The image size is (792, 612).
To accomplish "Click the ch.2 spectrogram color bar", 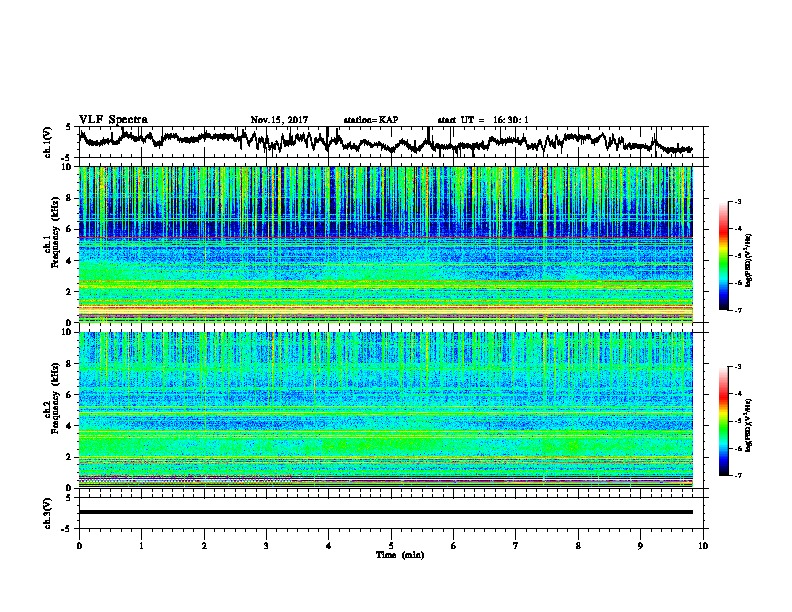I will 724,421.
